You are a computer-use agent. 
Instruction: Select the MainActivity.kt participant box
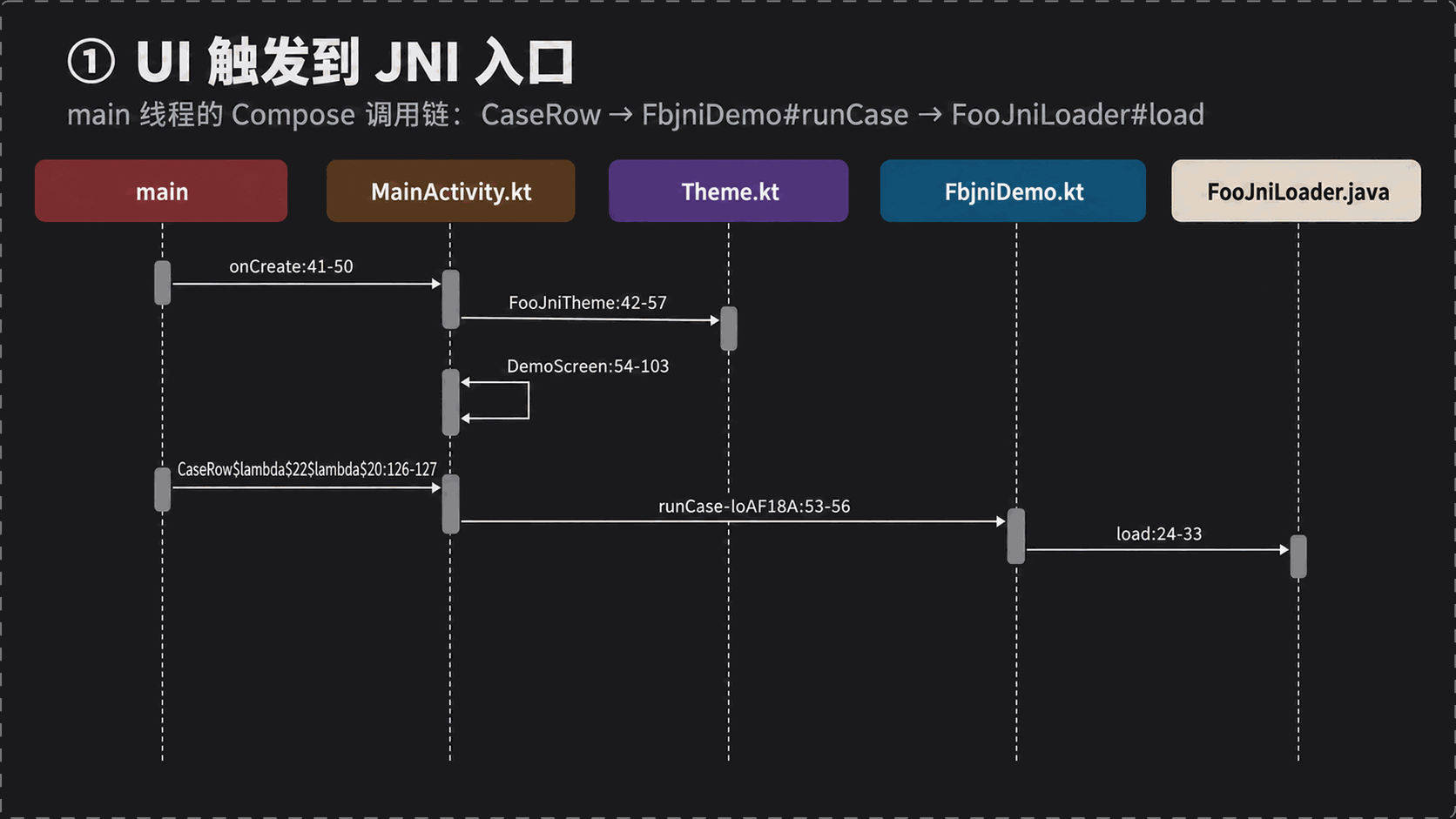pos(450,191)
